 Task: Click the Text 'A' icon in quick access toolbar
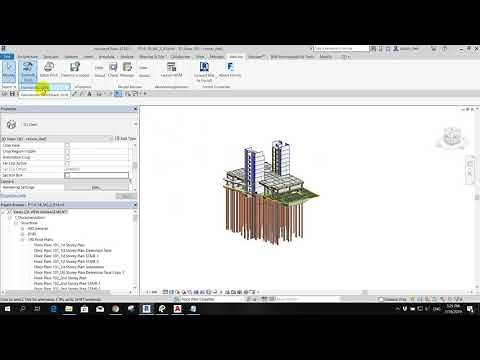[89, 94]
